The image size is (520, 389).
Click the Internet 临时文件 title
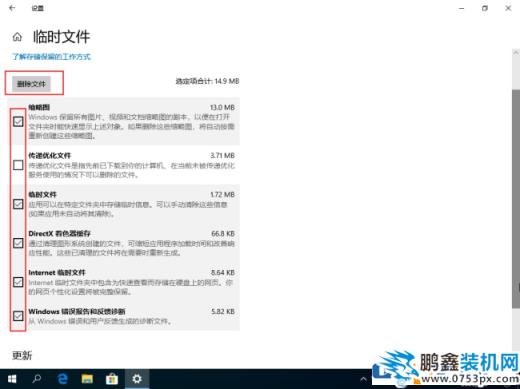click(57, 272)
